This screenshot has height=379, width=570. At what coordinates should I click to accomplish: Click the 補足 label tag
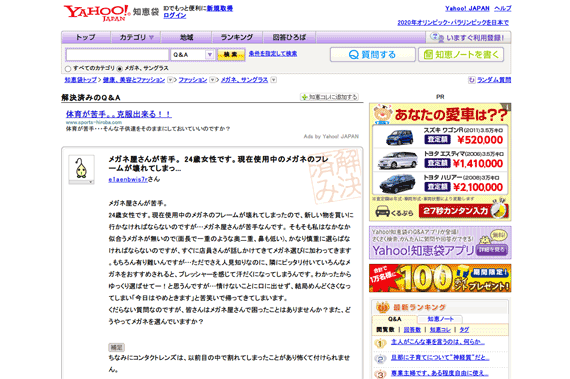(x=116, y=347)
